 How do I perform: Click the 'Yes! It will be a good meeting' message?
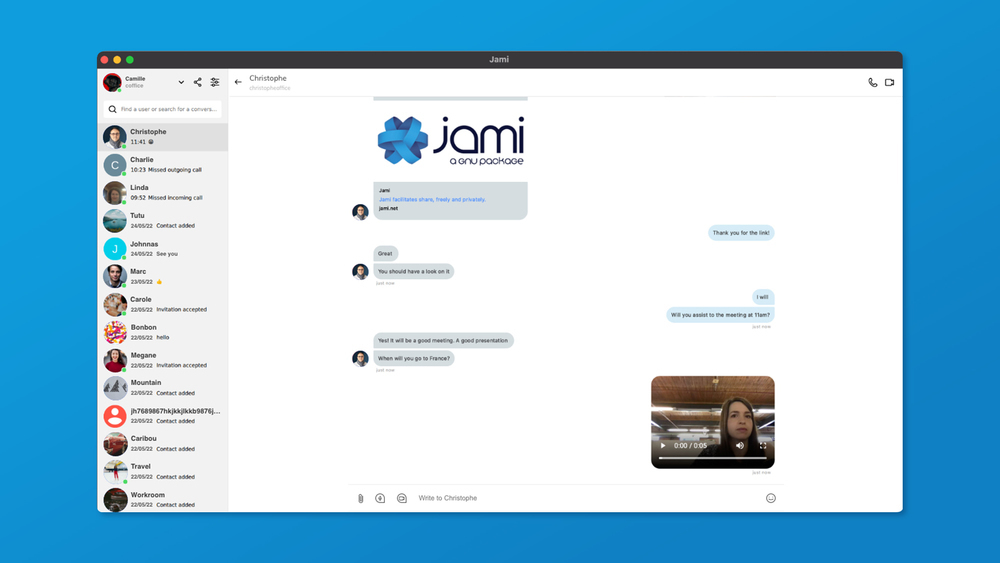pos(443,340)
